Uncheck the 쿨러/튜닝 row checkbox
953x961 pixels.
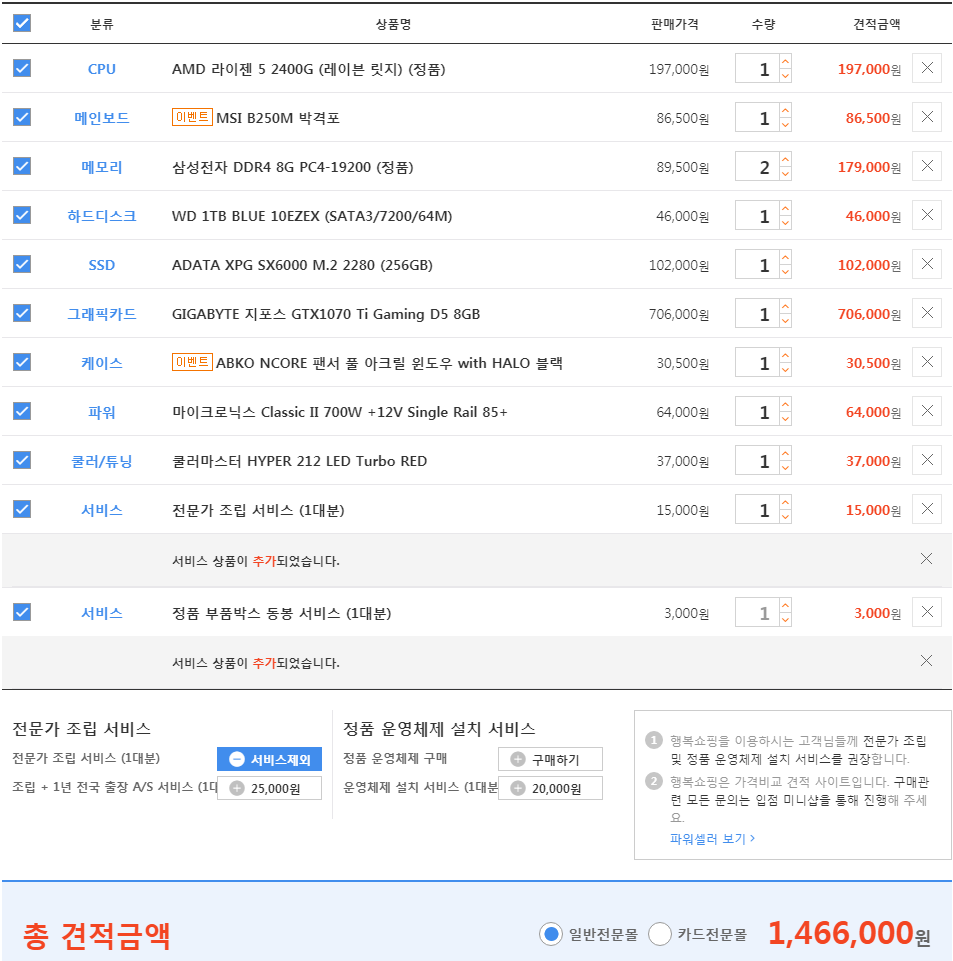[22, 460]
